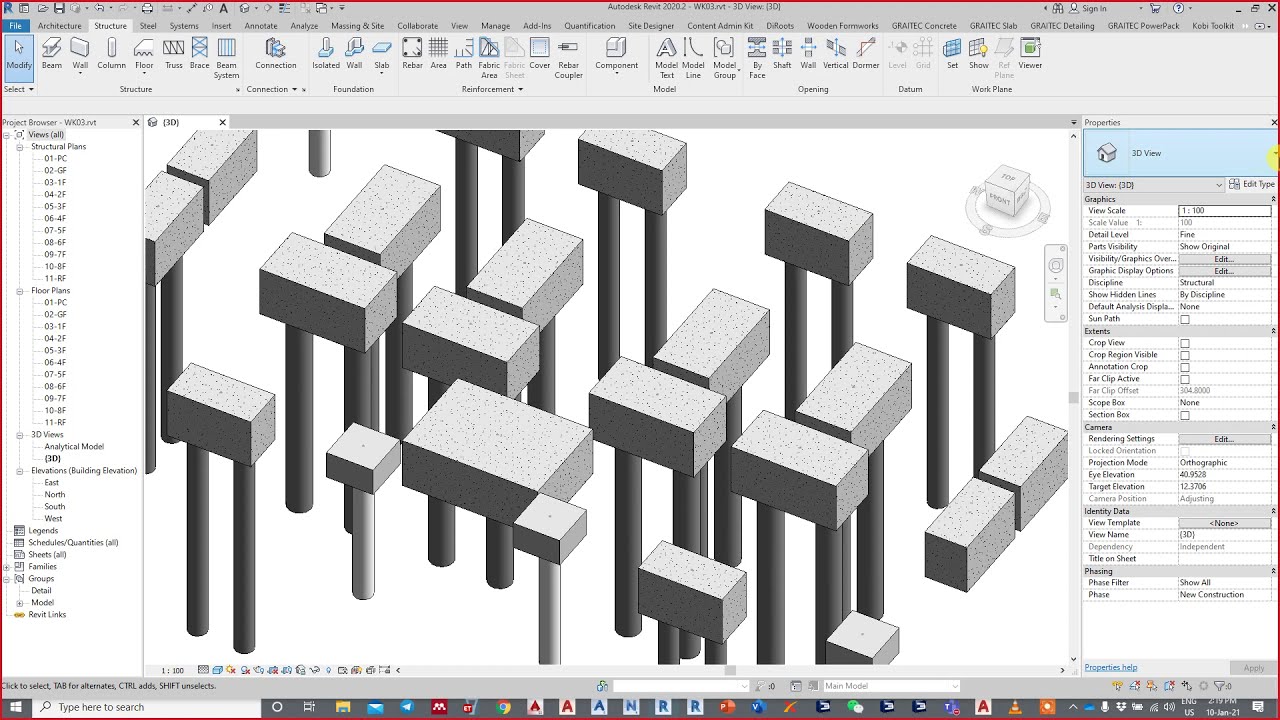Collapse the Floor Plans tree node
Viewport: 1280px width, 720px height.
pyautogui.click(x=19, y=291)
